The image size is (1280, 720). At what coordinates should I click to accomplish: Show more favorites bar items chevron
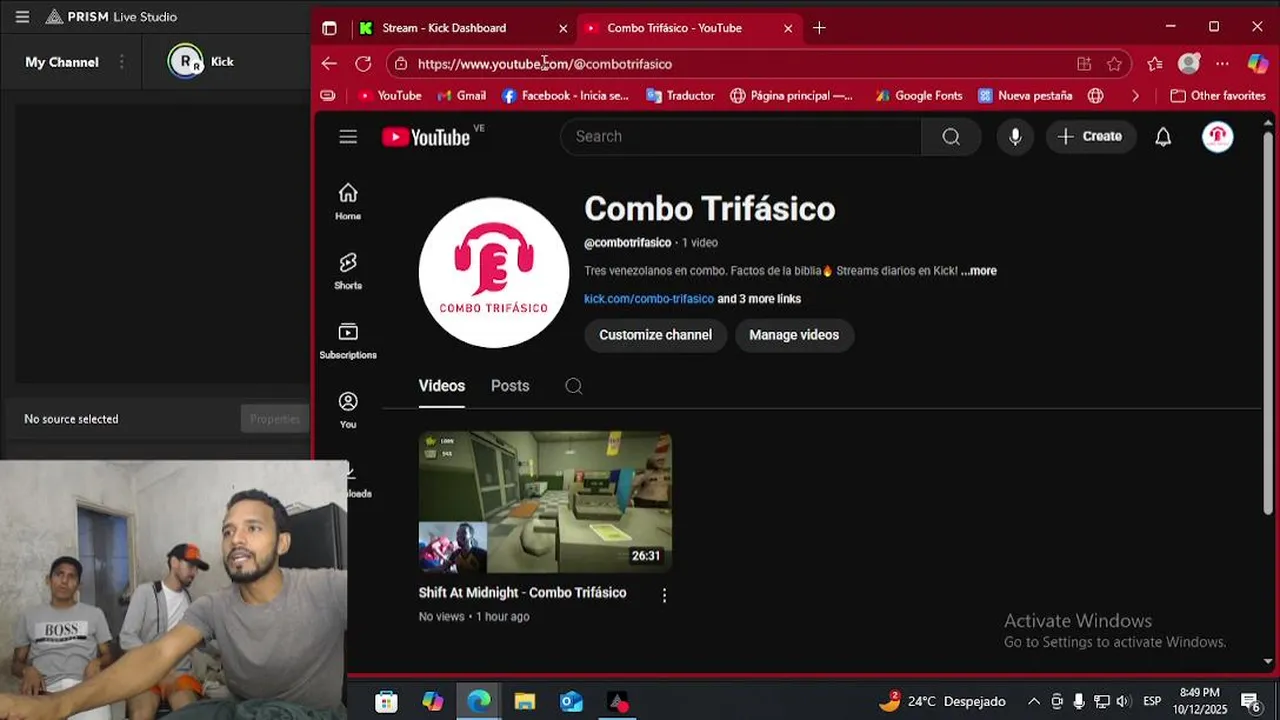tap(1135, 96)
